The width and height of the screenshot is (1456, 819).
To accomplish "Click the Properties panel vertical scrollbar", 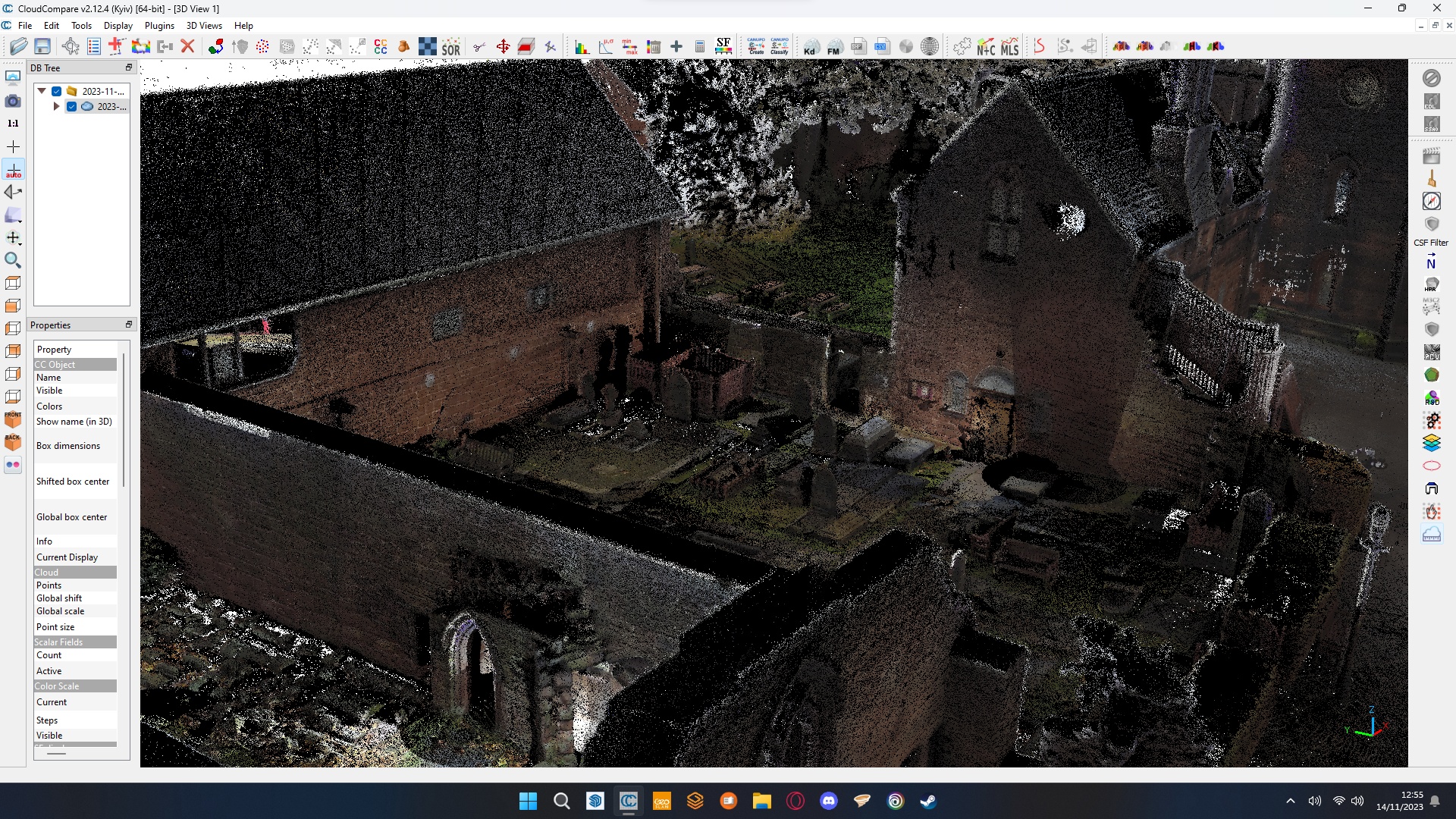I will click(x=124, y=421).
